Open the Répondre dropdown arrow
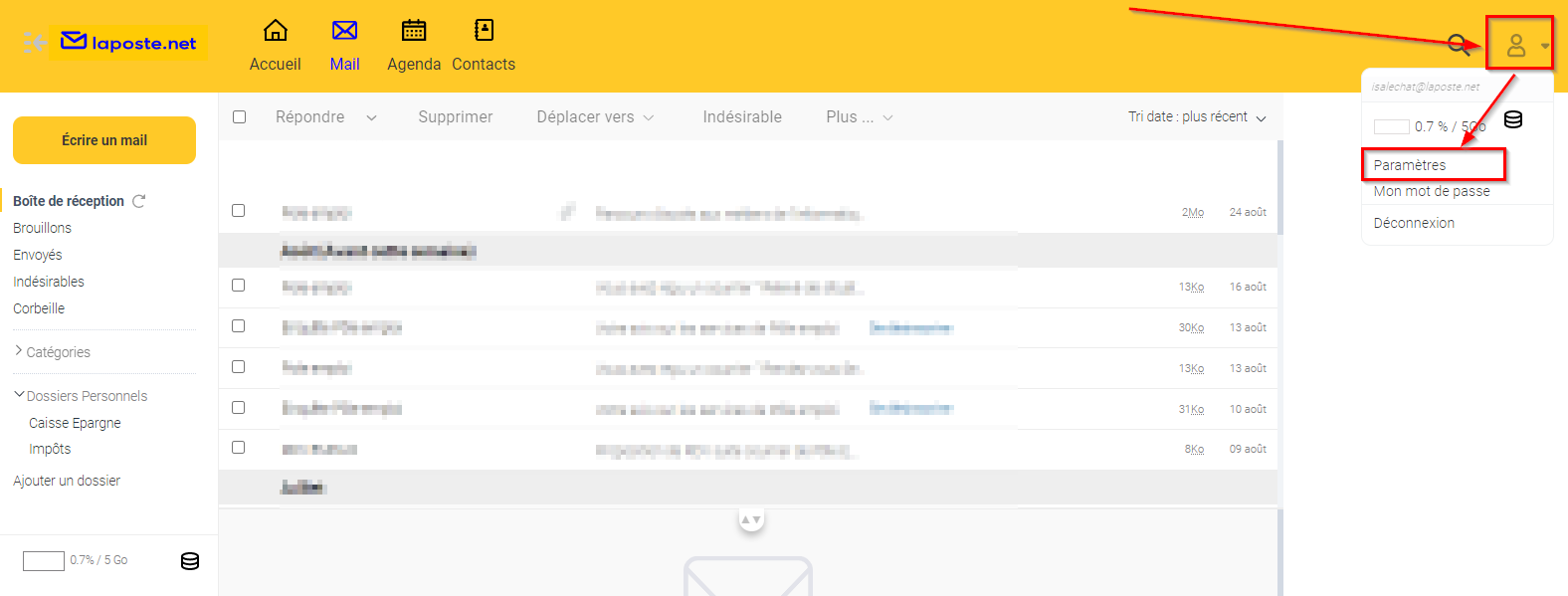Screen dimensions: 1568x596 [x=371, y=117]
